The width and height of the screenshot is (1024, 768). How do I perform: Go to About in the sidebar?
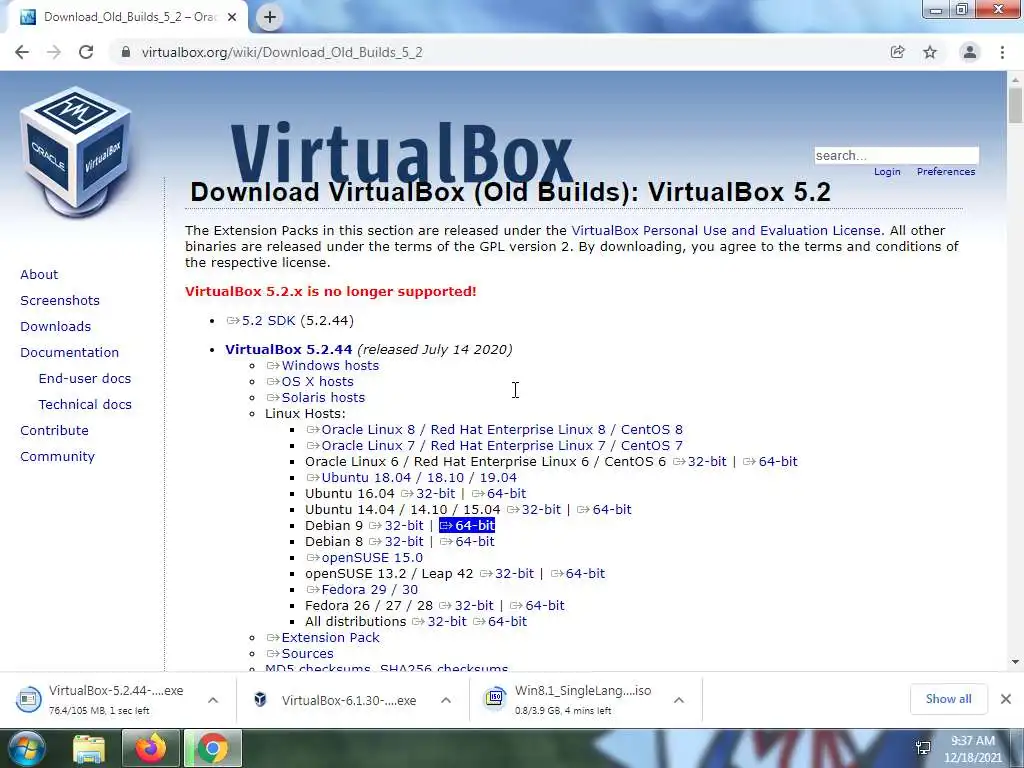coord(39,275)
